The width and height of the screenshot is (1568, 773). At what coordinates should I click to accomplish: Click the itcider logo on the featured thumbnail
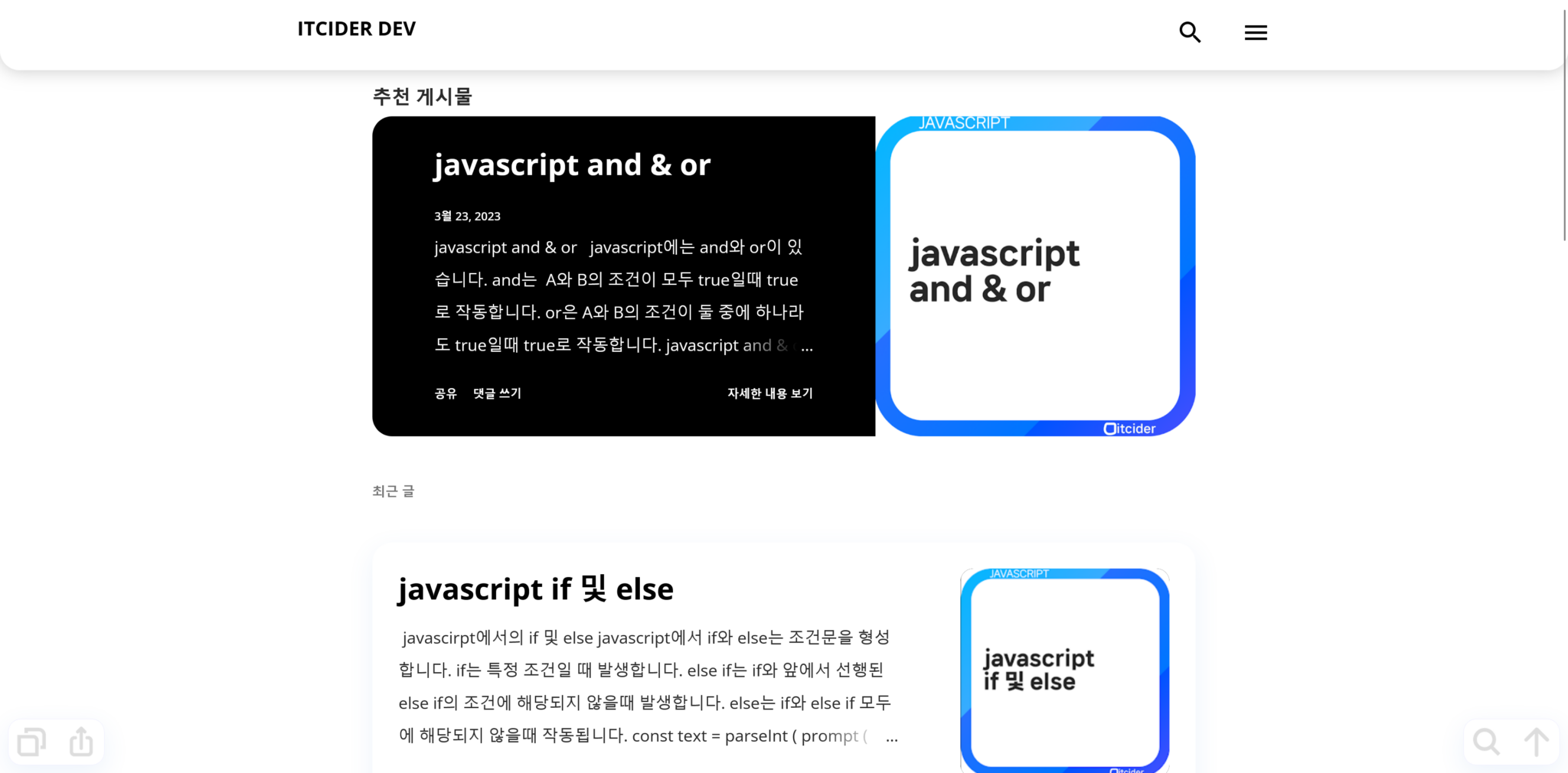(x=1129, y=428)
